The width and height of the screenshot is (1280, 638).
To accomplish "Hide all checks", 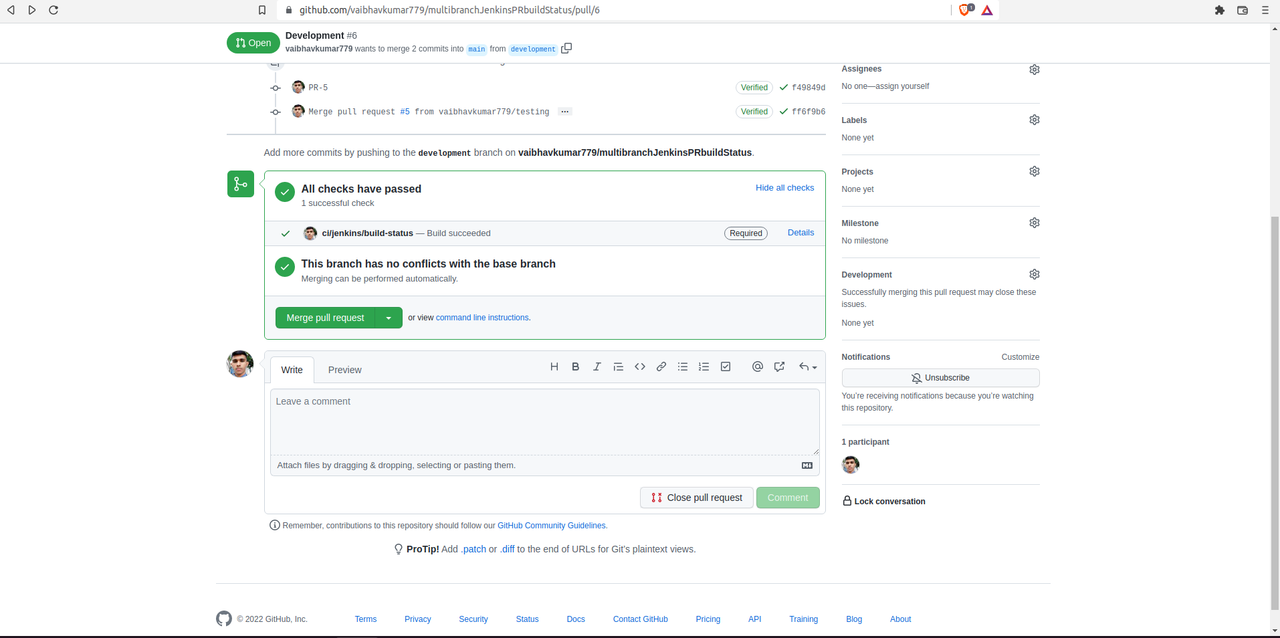I will point(785,188).
